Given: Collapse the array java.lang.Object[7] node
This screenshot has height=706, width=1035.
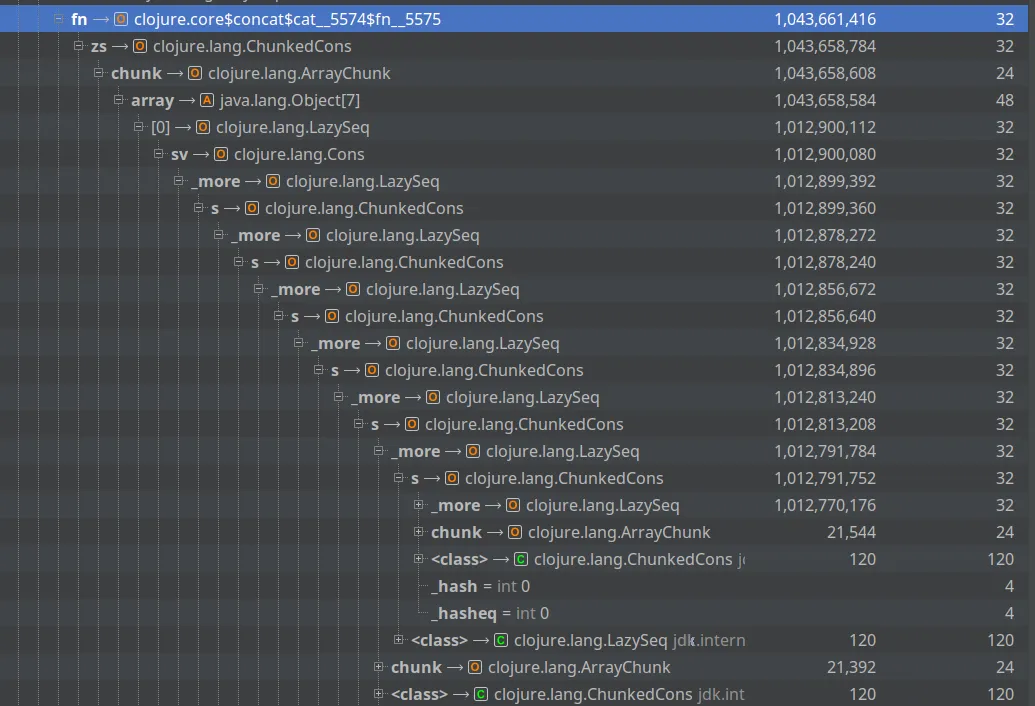Looking at the screenshot, I should 119,100.
